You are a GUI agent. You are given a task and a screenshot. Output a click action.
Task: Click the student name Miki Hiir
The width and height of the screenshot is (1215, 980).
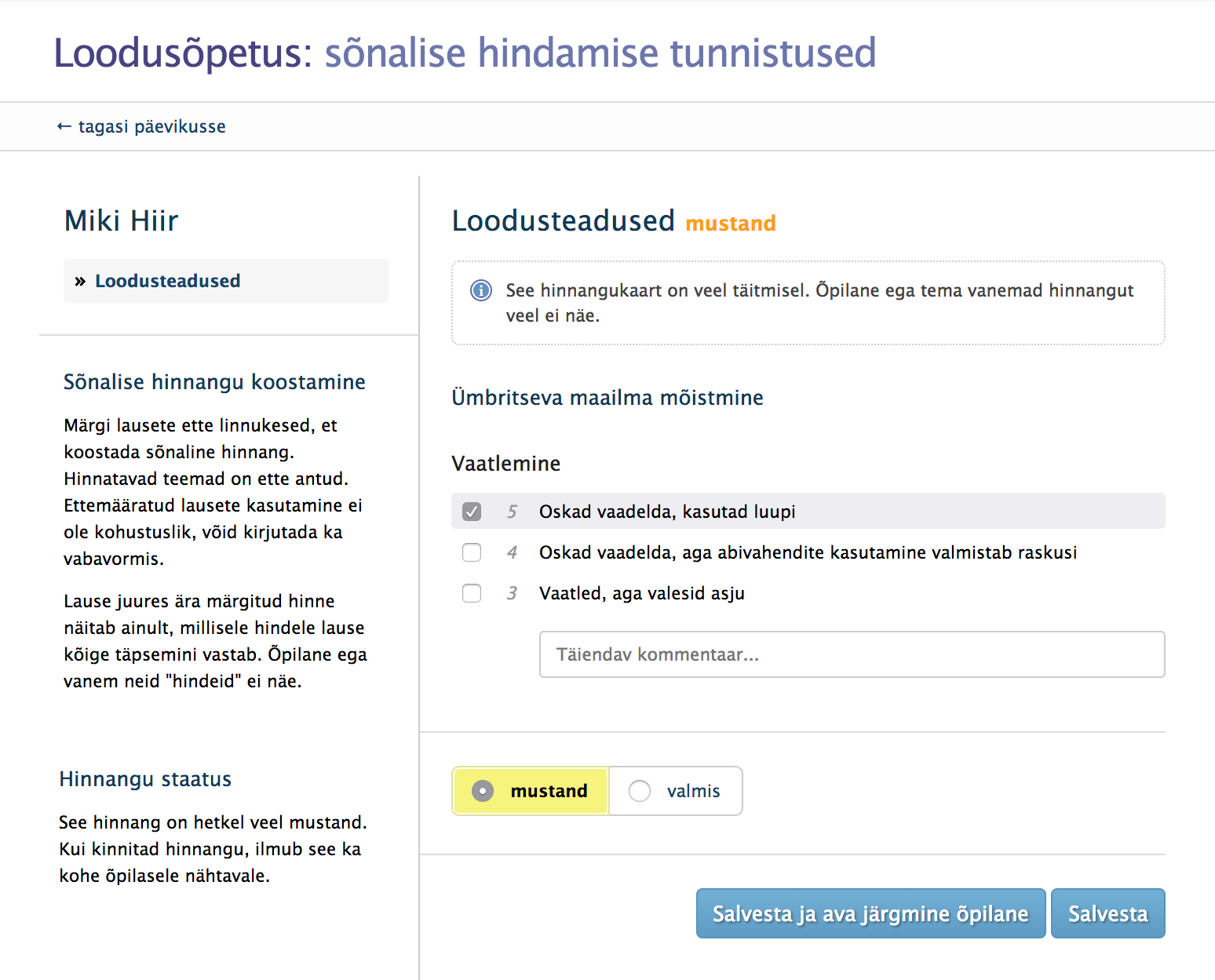[x=121, y=220]
